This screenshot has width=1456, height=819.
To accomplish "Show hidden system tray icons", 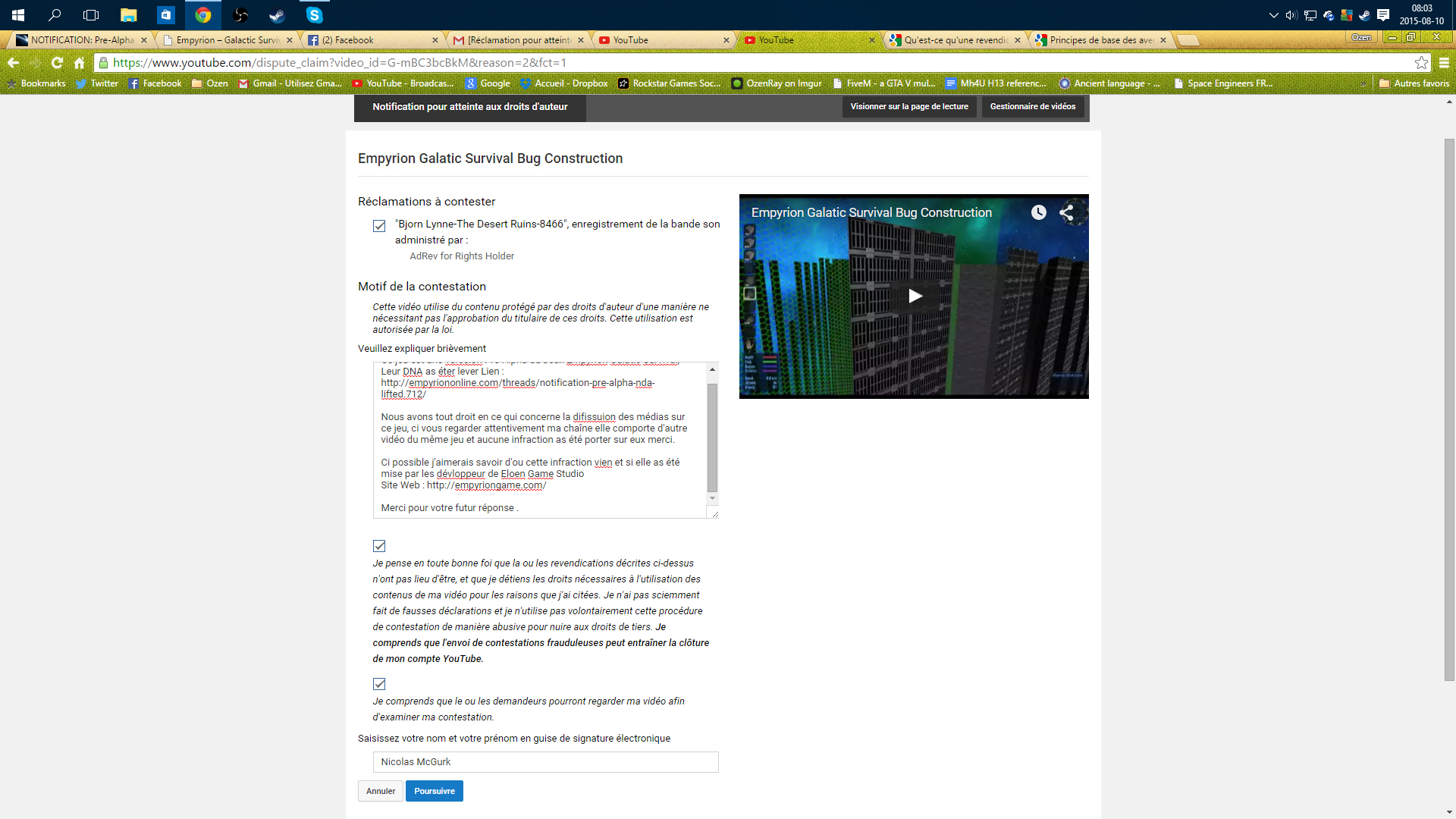I will 1273,15.
